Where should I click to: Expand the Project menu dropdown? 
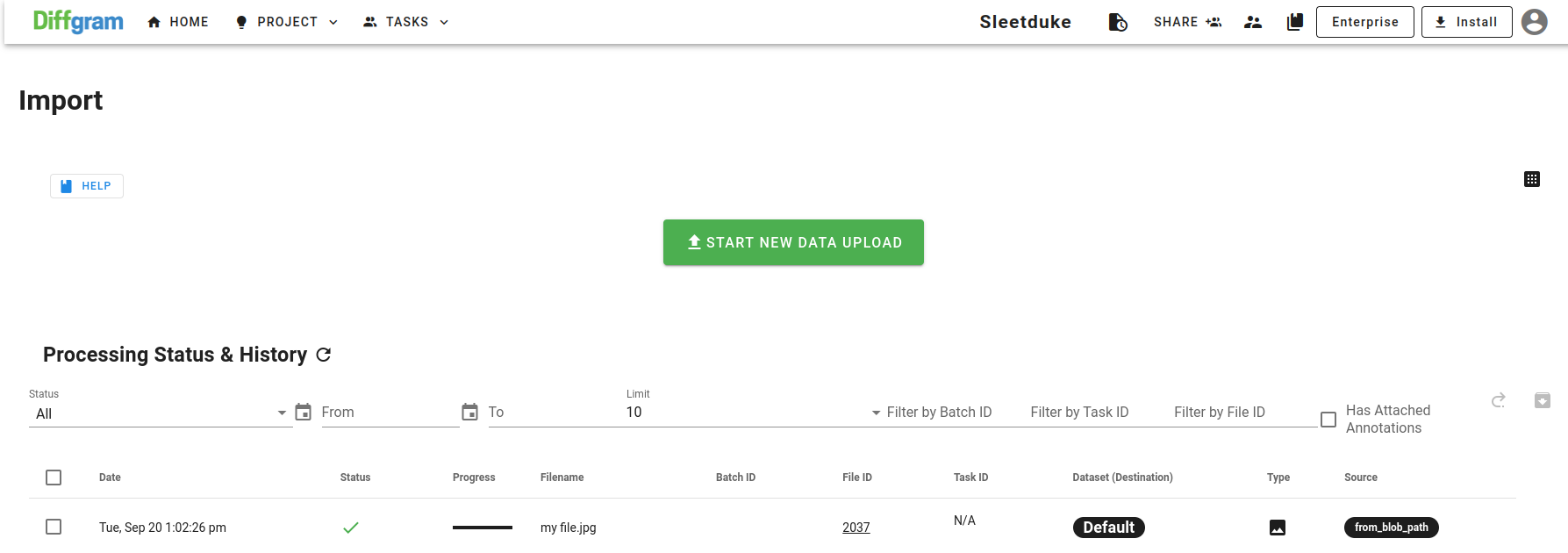click(287, 22)
